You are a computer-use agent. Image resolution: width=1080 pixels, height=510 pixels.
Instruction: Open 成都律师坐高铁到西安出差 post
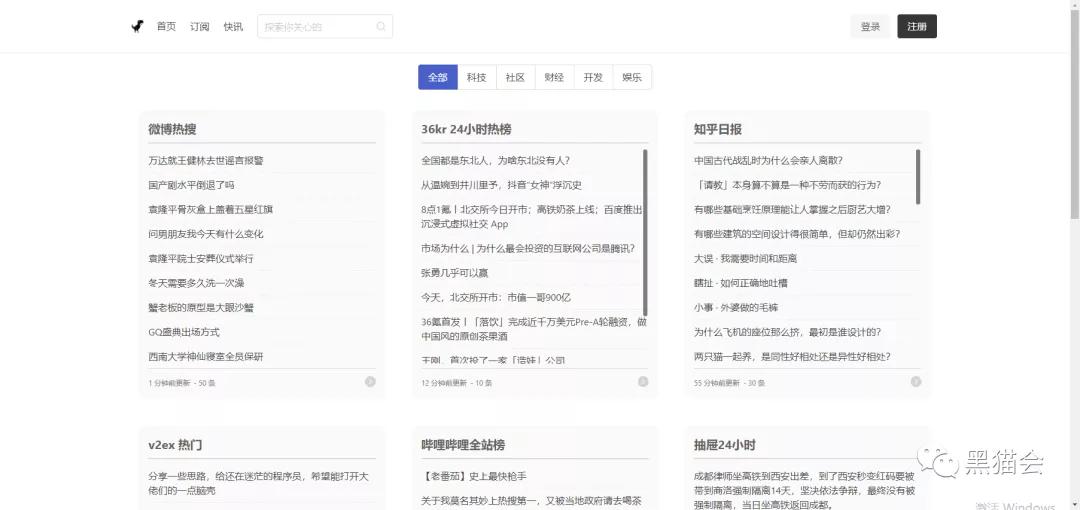[x=804, y=491]
